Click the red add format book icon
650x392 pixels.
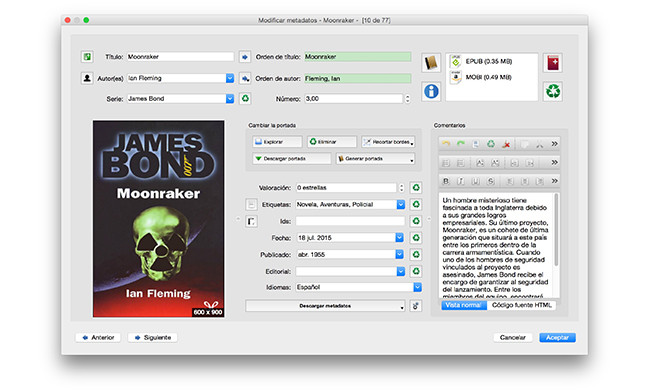pos(553,63)
